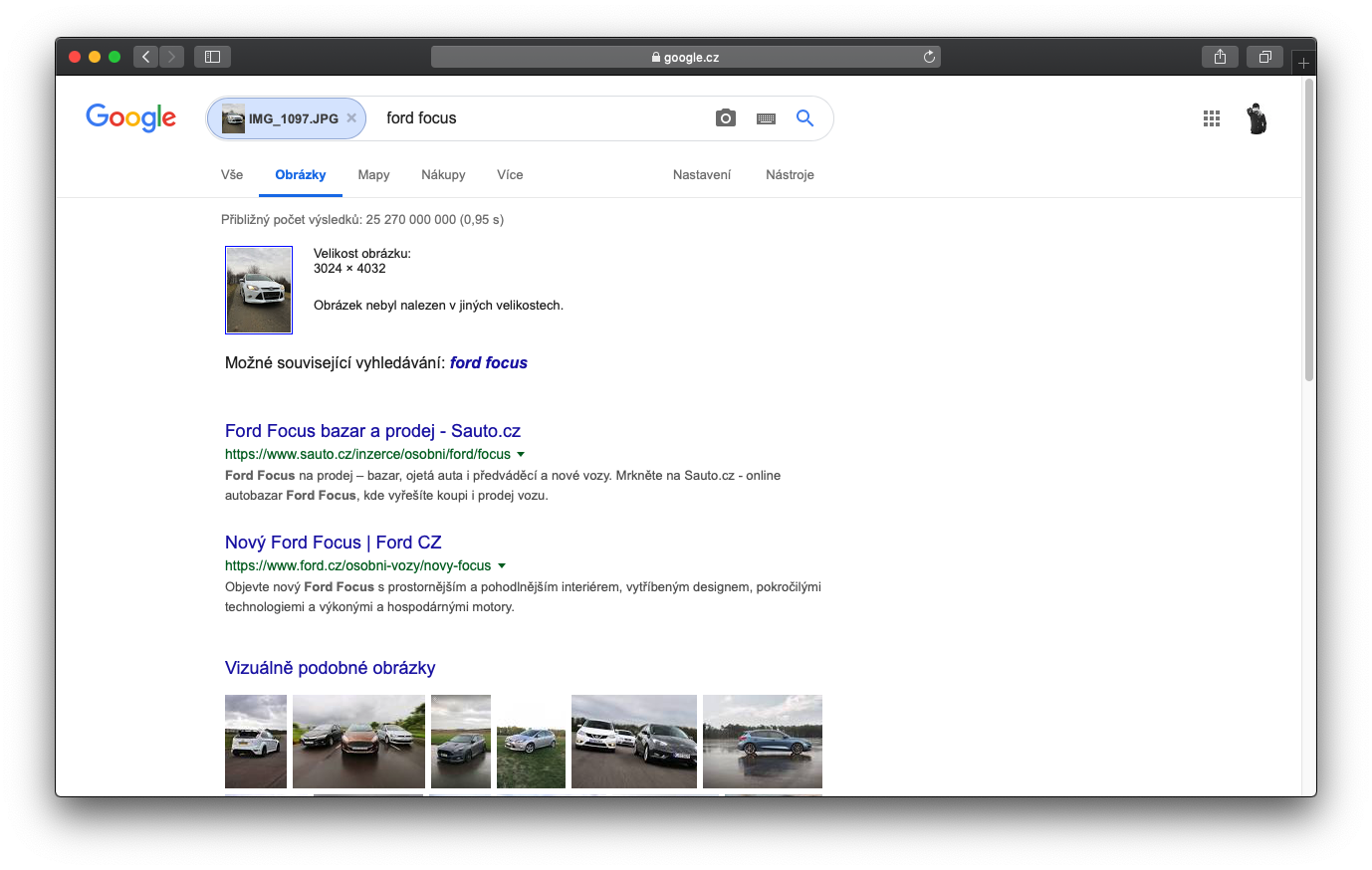1372x870 pixels.
Task: Open Nastavení search settings
Action: pyautogui.click(x=702, y=174)
